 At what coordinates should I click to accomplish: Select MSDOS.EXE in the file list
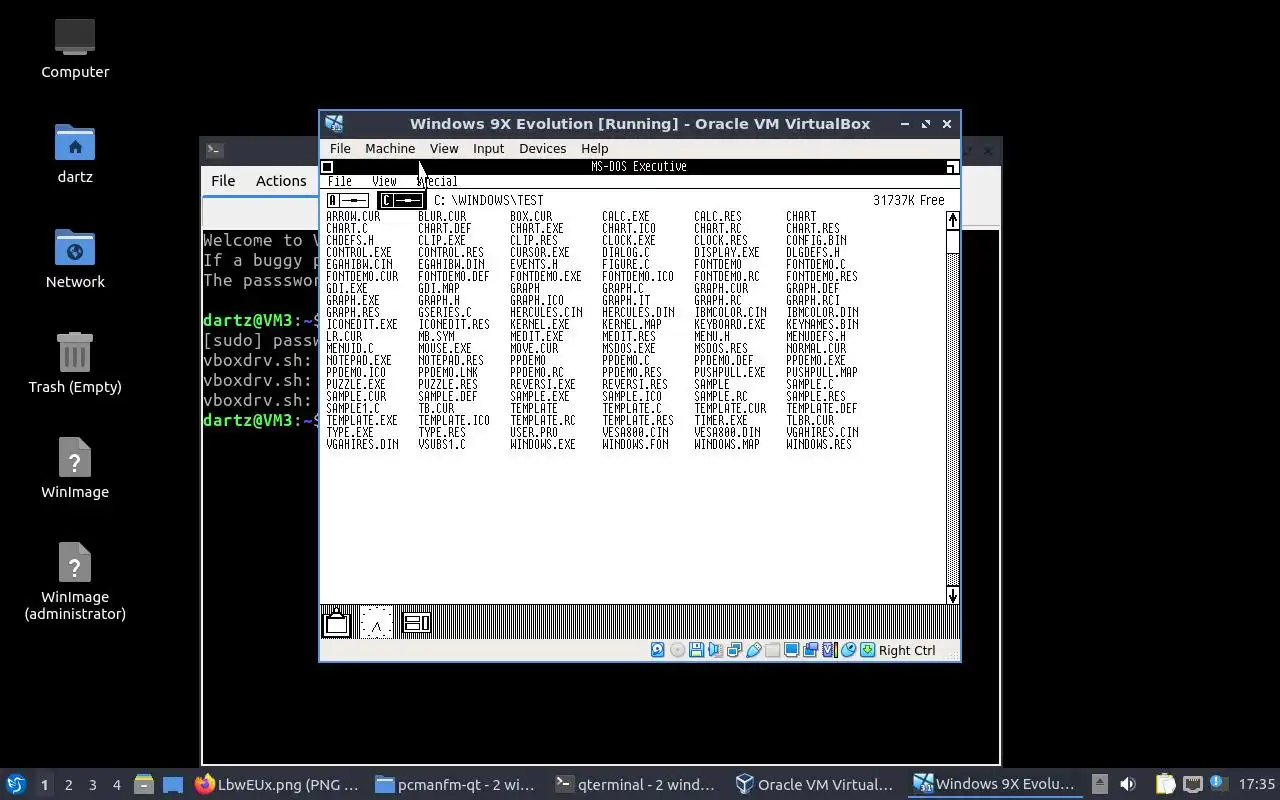click(629, 348)
